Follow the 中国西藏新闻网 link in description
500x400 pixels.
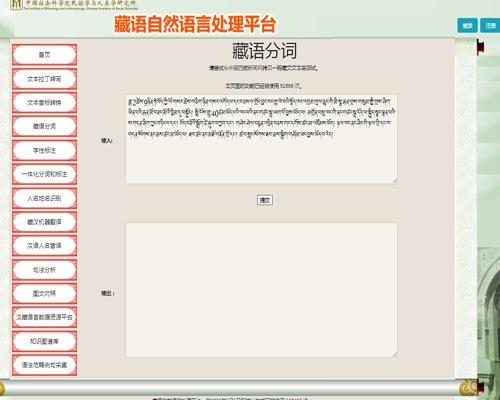245,68
